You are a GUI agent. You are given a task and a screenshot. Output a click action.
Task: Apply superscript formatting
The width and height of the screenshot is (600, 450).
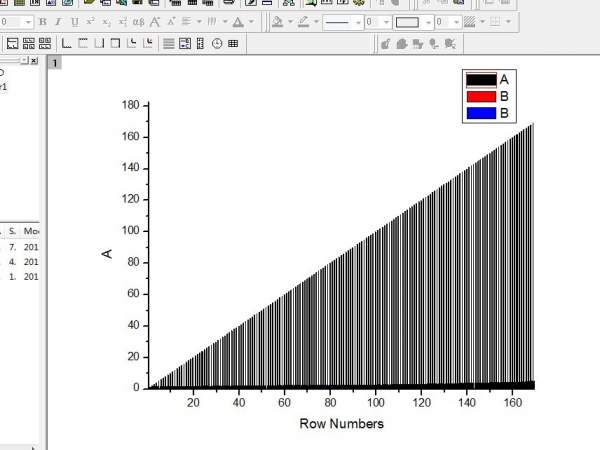[x=90, y=22]
